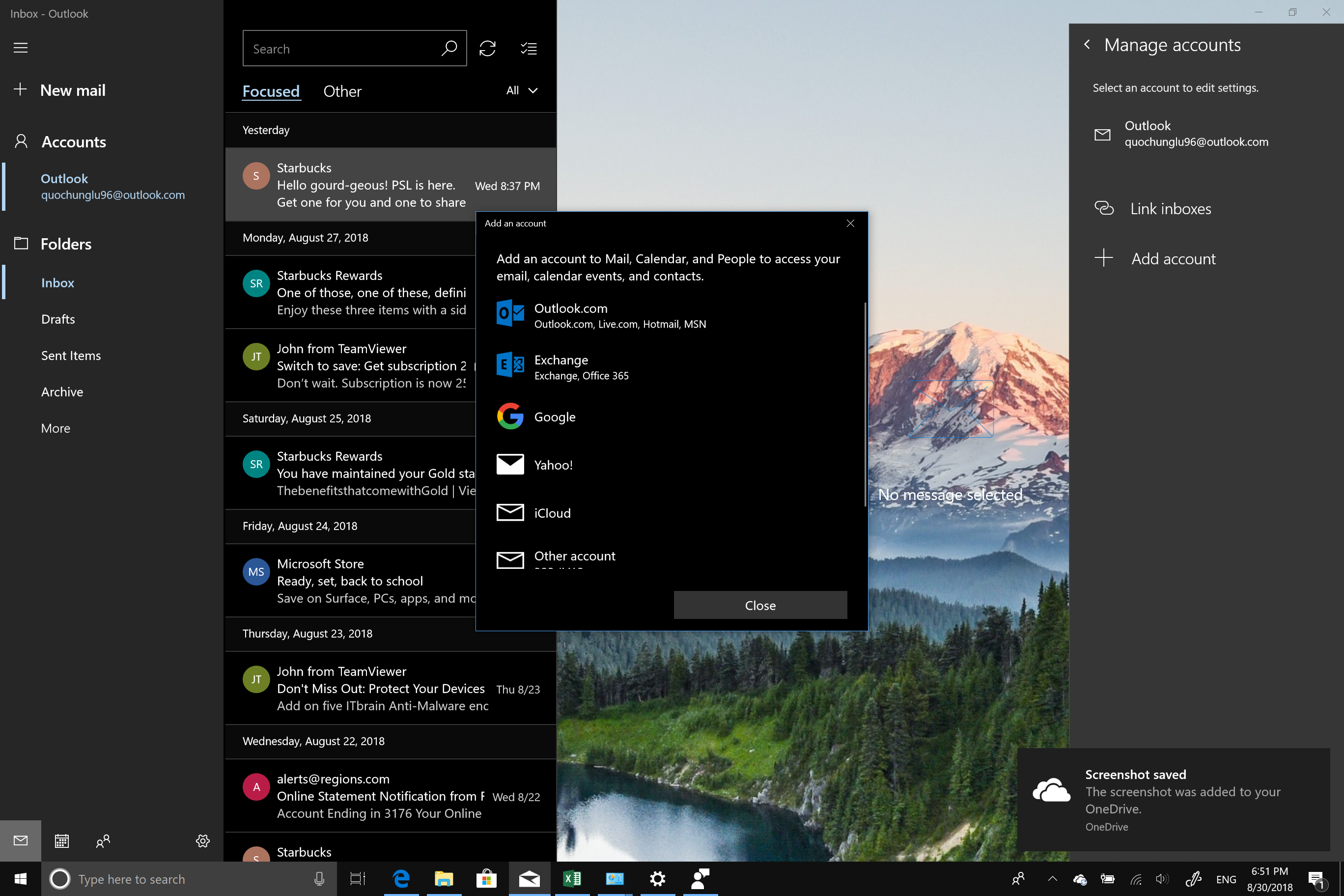Open TeamViewer Don't Miss Out email
The height and width of the screenshot is (896, 1344).
click(391, 688)
